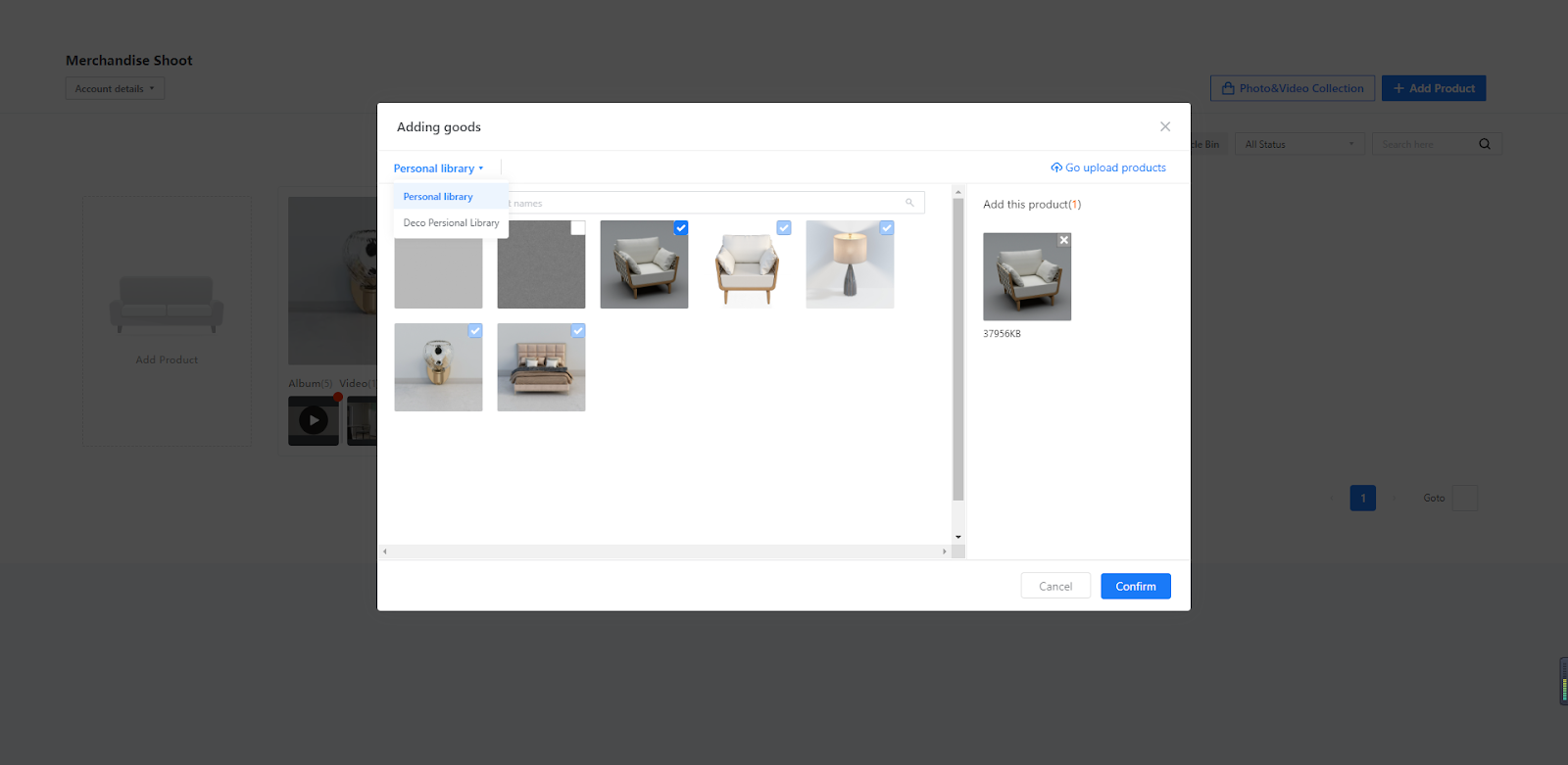Uncheck the wooden armchair checkbox
The height and width of the screenshot is (765, 1568).
[x=681, y=228]
